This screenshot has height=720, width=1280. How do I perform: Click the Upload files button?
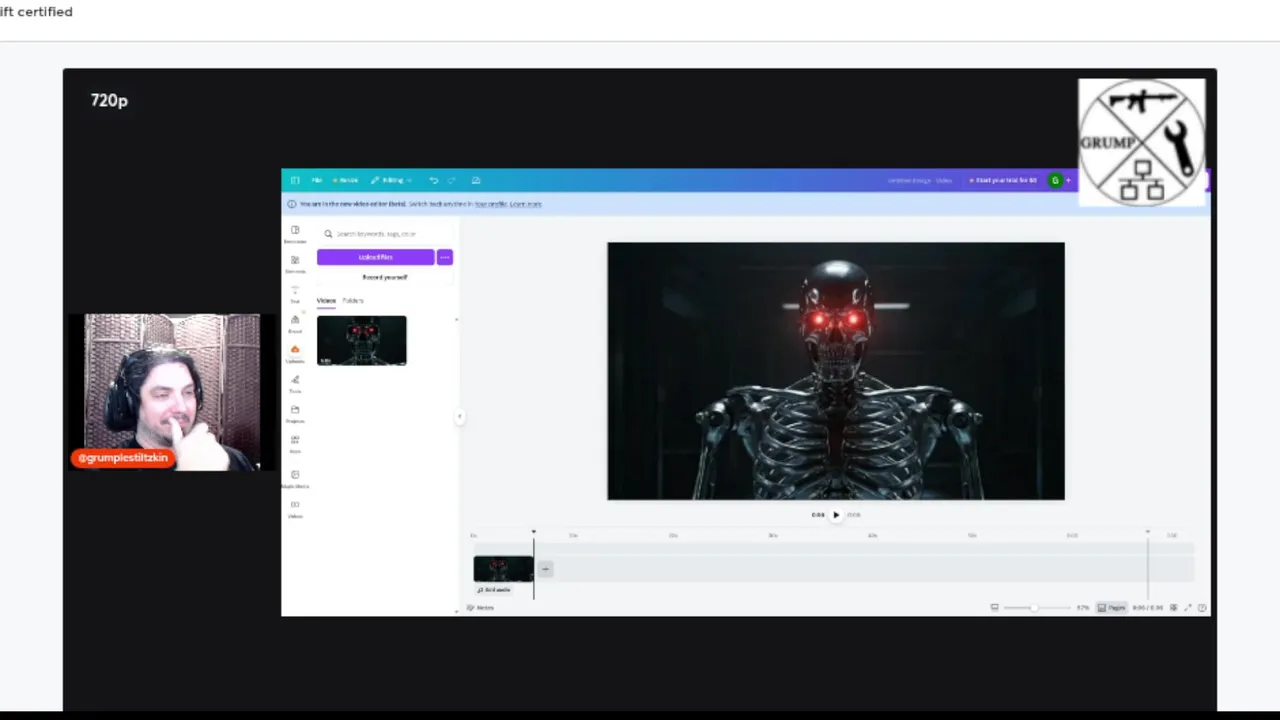point(375,257)
